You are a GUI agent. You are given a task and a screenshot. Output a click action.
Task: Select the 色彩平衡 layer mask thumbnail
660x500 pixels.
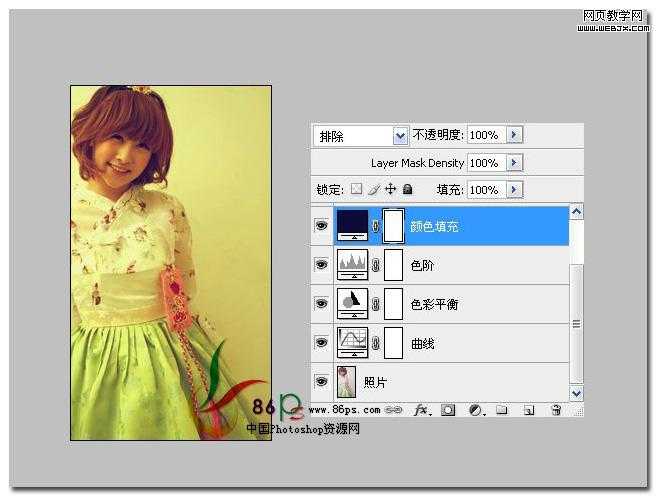click(394, 303)
